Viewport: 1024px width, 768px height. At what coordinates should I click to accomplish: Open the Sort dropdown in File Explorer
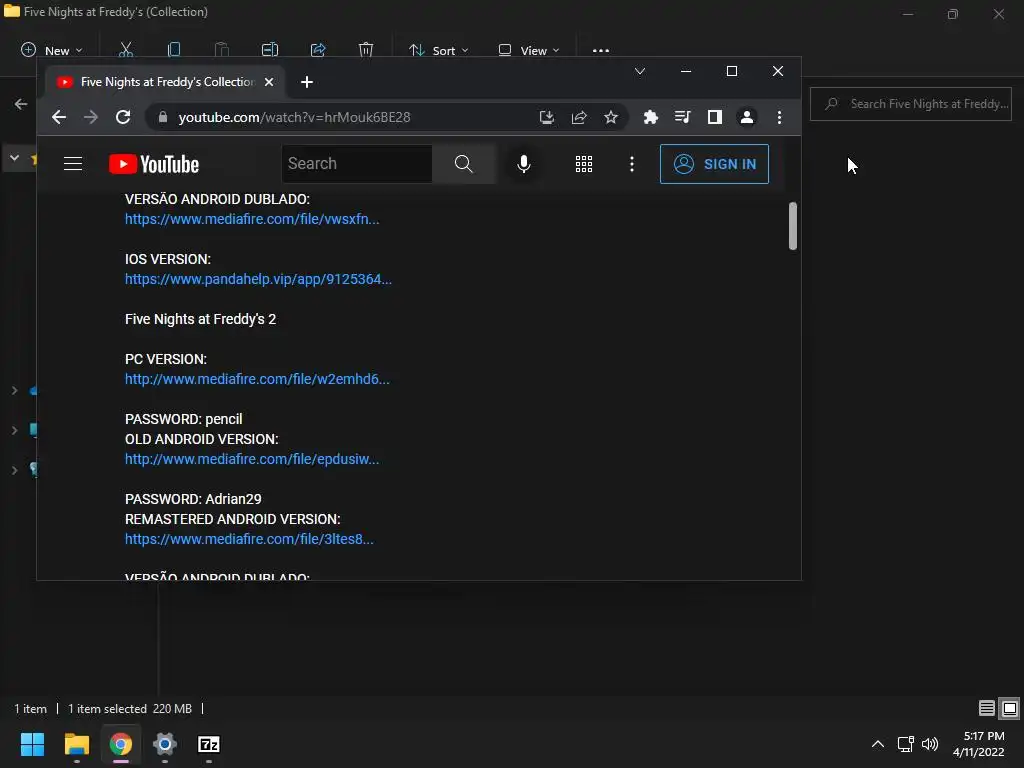pyautogui.click(x=438, y=50)
